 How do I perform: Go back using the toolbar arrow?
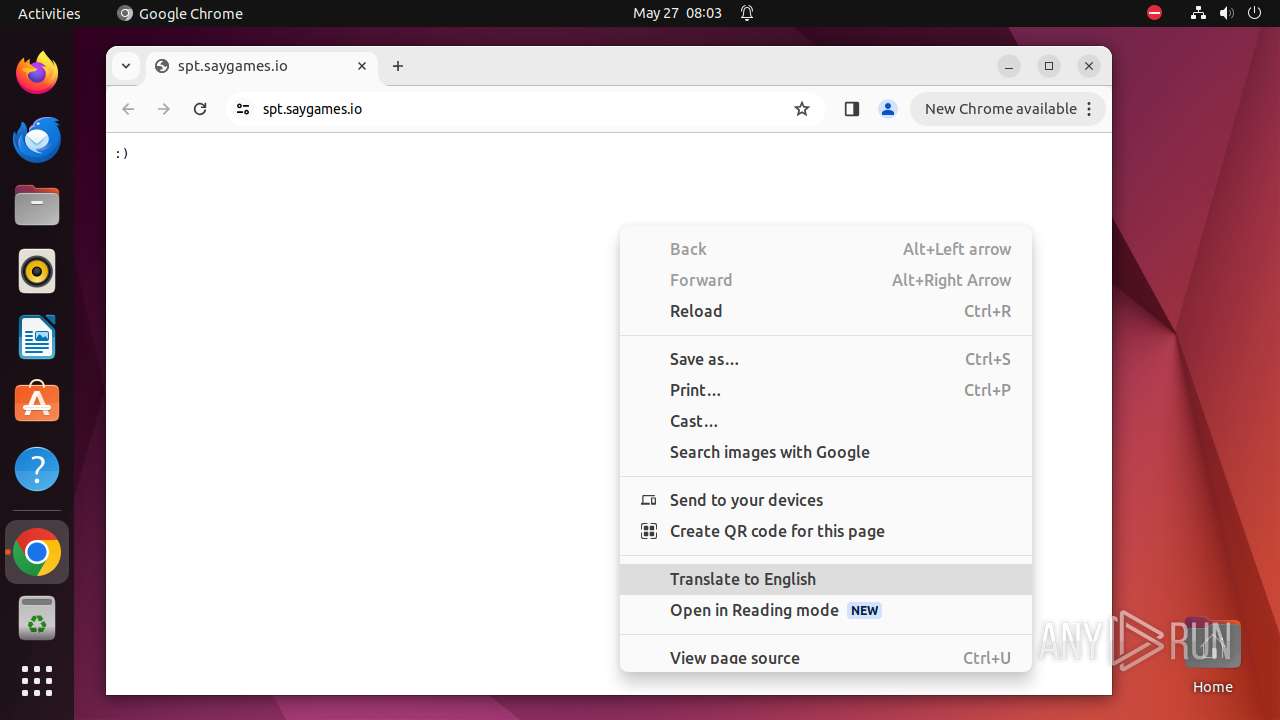(128, 109)
